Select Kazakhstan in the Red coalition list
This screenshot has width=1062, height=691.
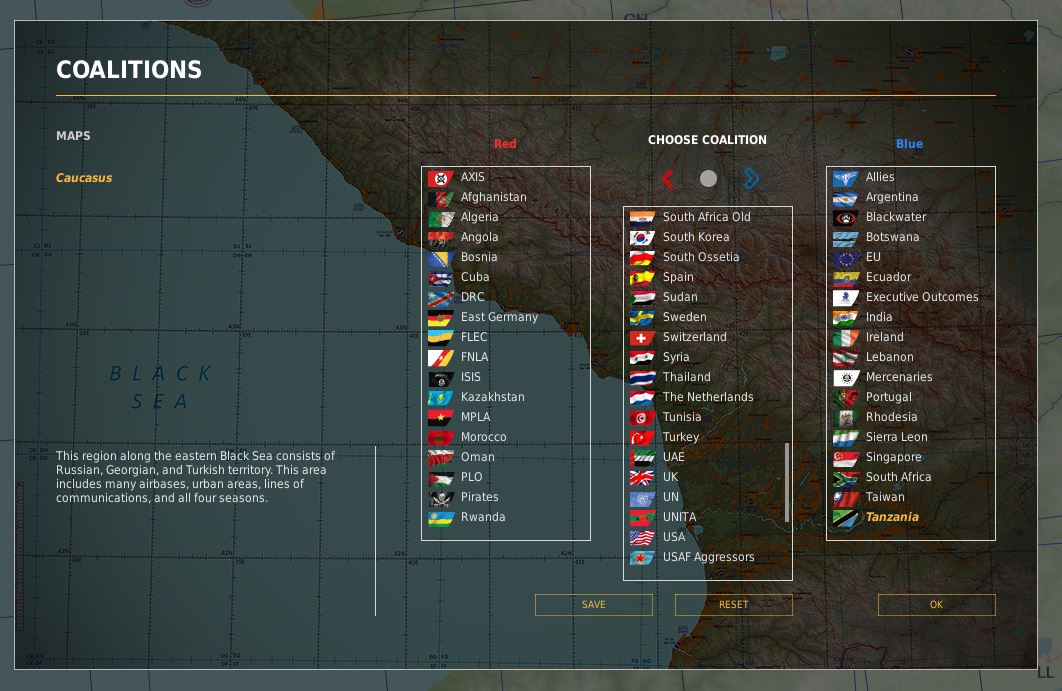pos(492,397)
